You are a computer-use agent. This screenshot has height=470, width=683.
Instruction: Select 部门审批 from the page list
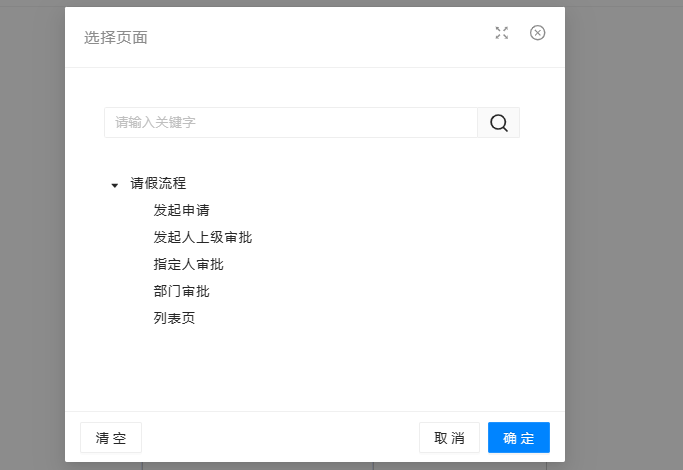(x=181, y=292)
